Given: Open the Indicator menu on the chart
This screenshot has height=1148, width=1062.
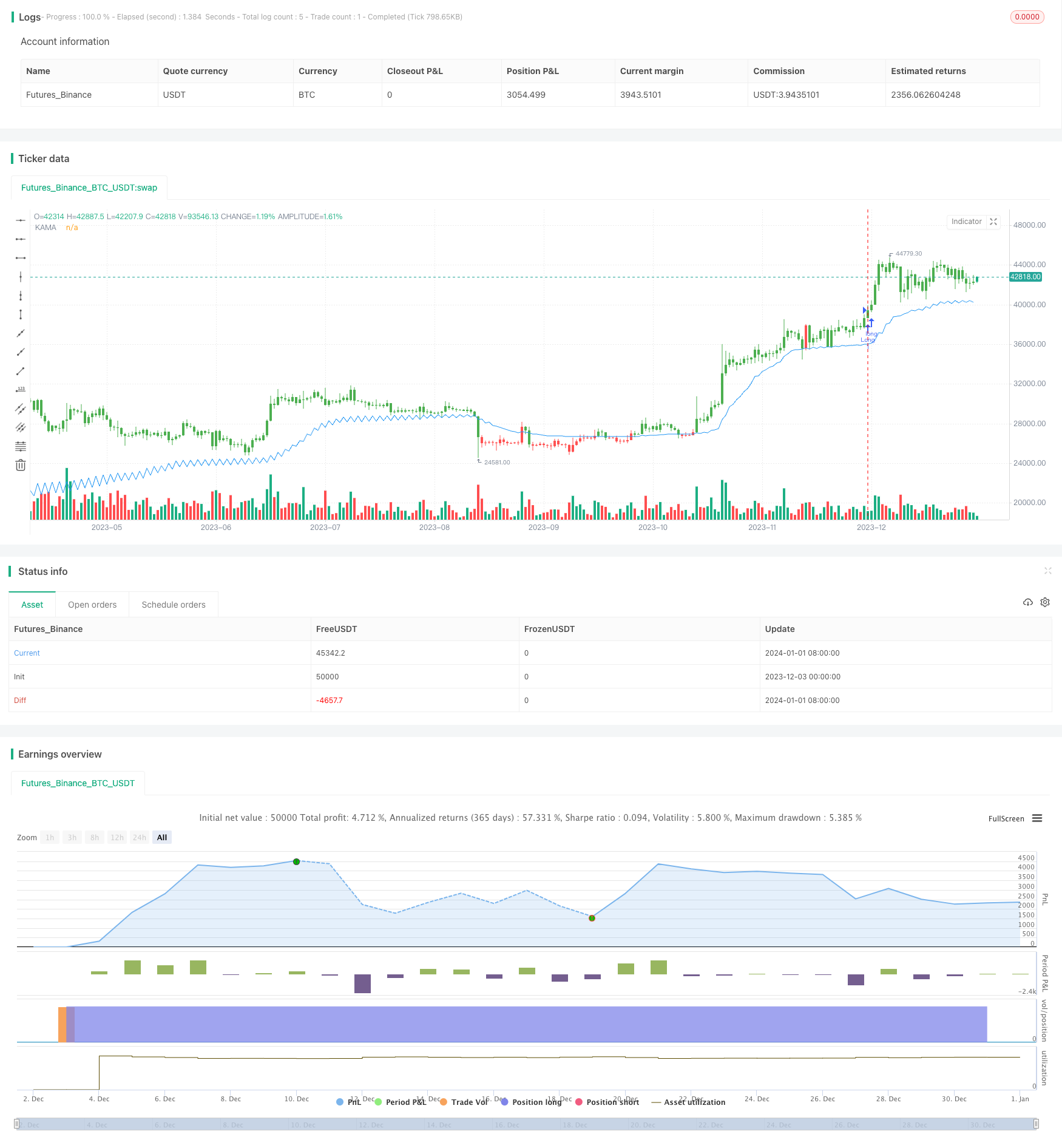Looking at the screenshot, I should click(x=966, y=222).
